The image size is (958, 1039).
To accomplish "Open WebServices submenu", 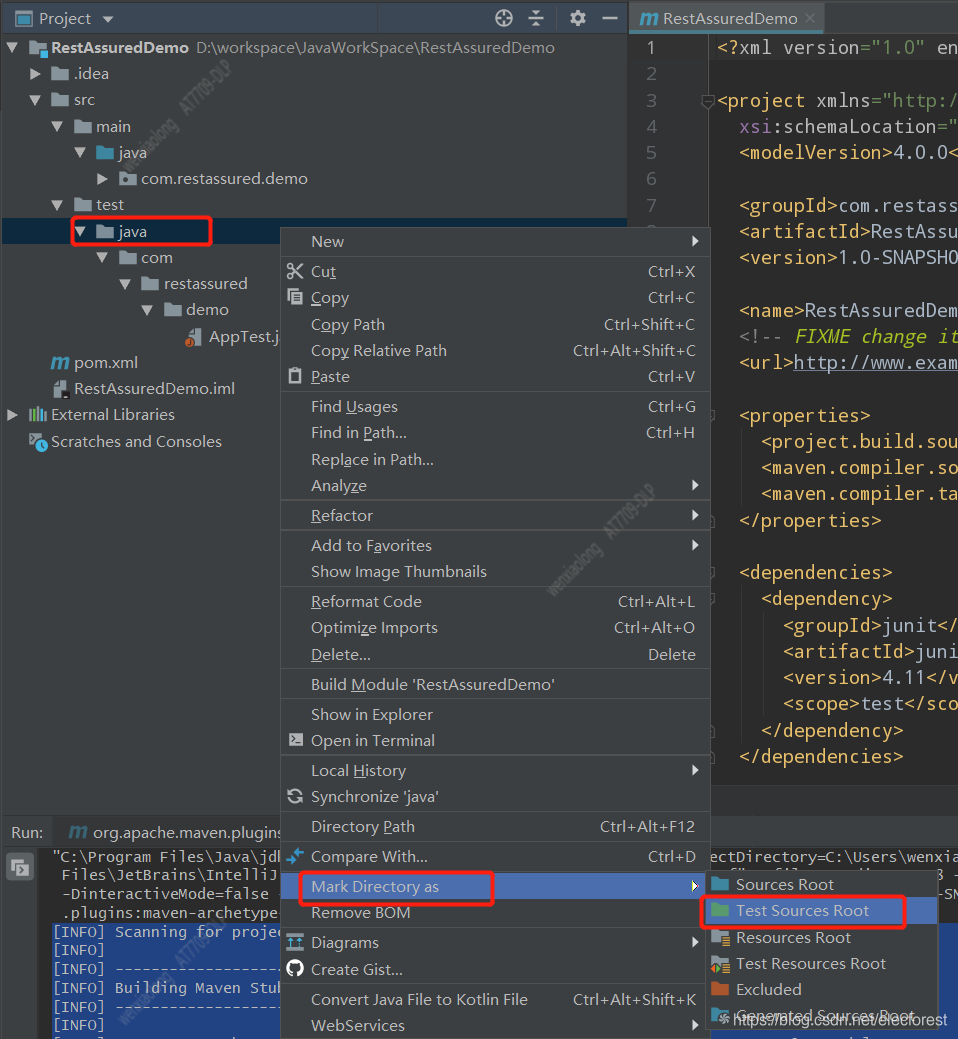I will (x=496, y=1026).
